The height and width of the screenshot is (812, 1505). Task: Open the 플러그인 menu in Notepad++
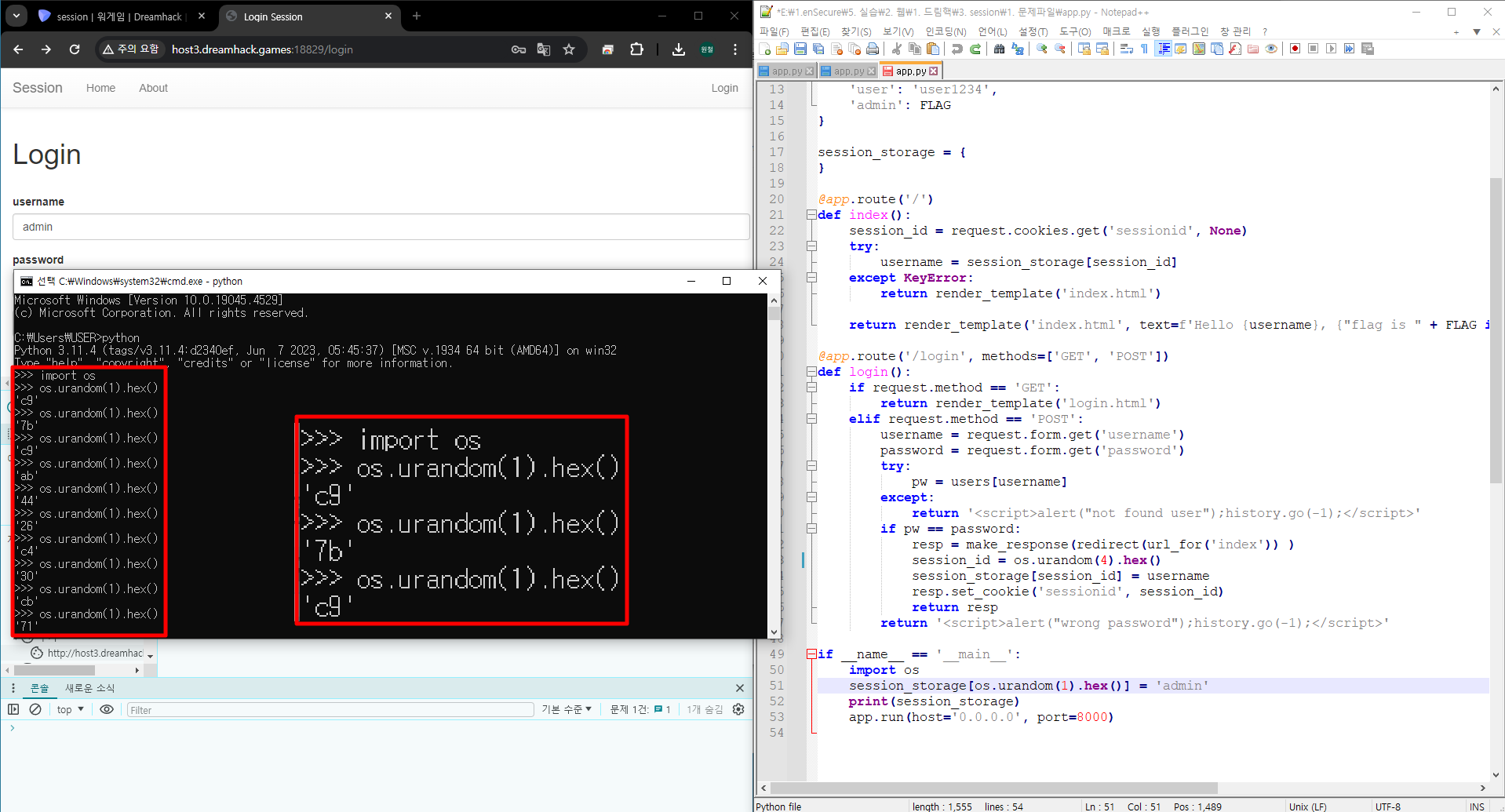pos(1190,31)
